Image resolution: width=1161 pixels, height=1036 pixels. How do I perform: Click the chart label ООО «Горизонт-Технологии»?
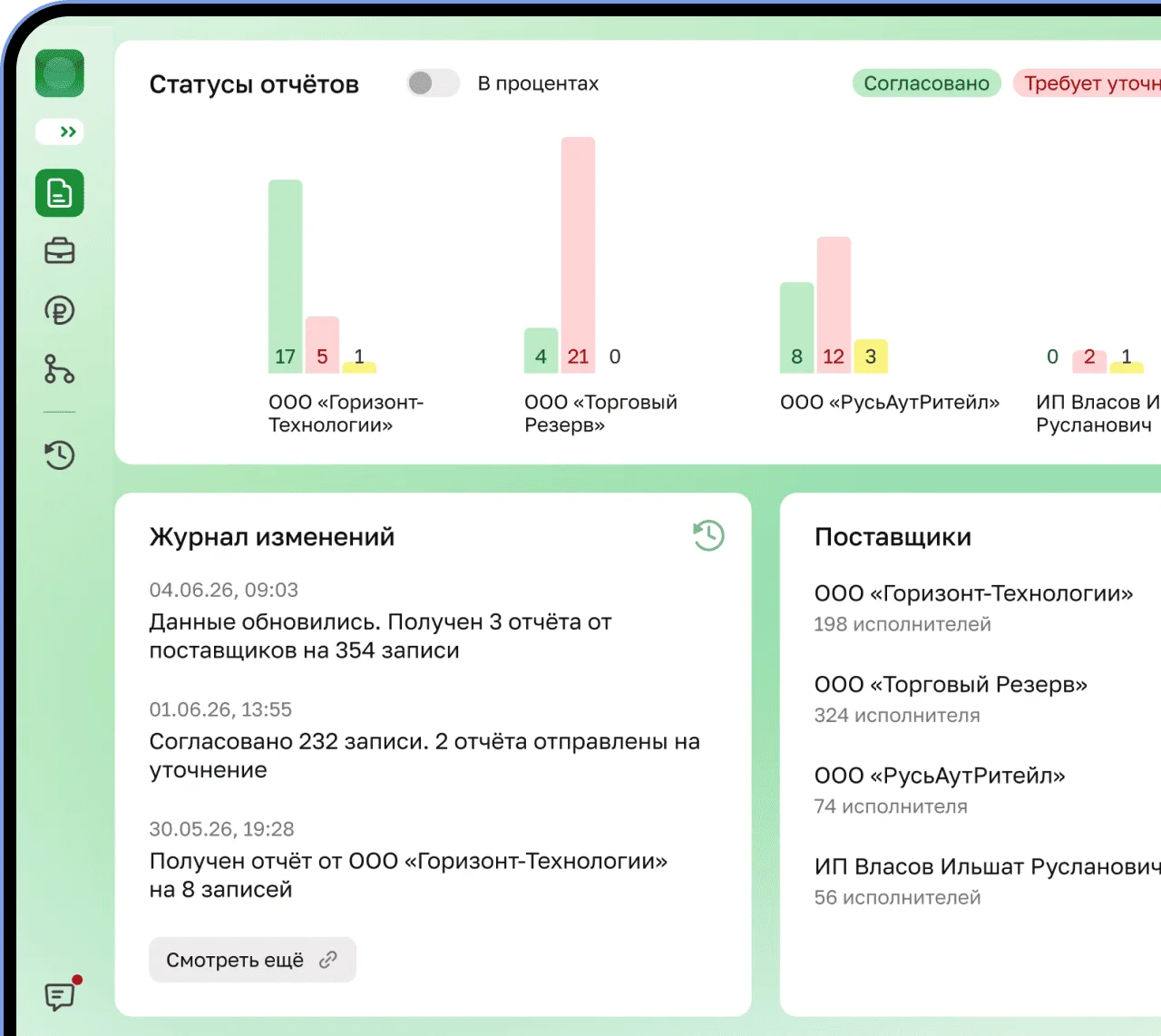pos(346,414)
